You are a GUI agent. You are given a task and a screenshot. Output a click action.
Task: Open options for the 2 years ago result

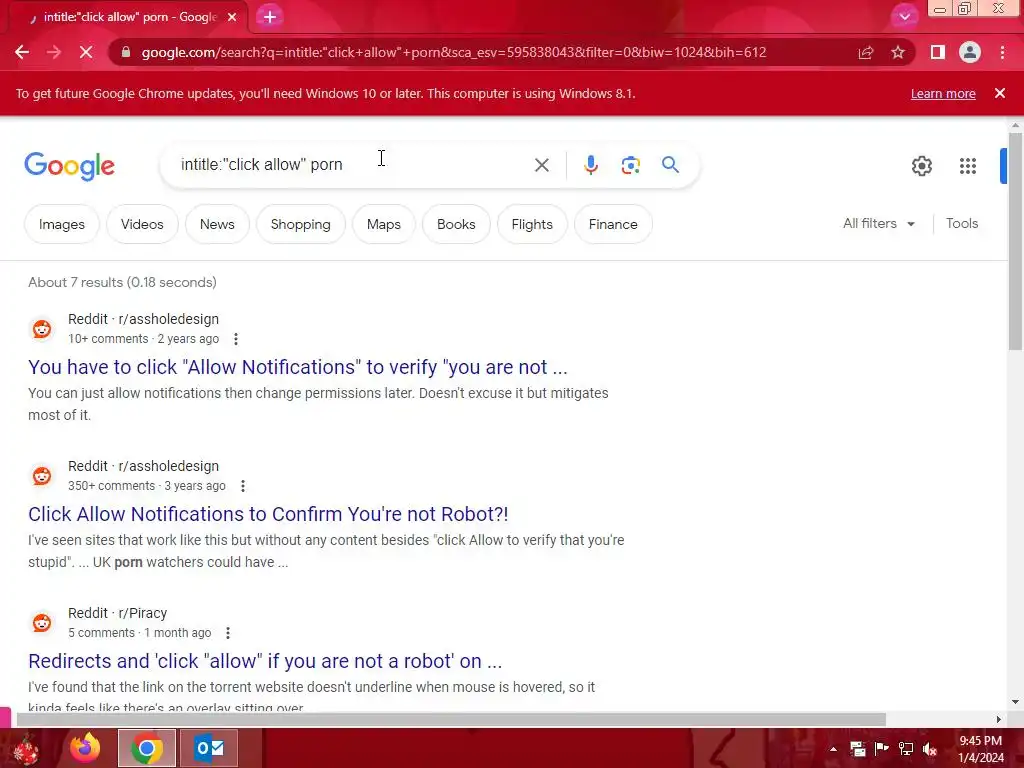(236, 339)
